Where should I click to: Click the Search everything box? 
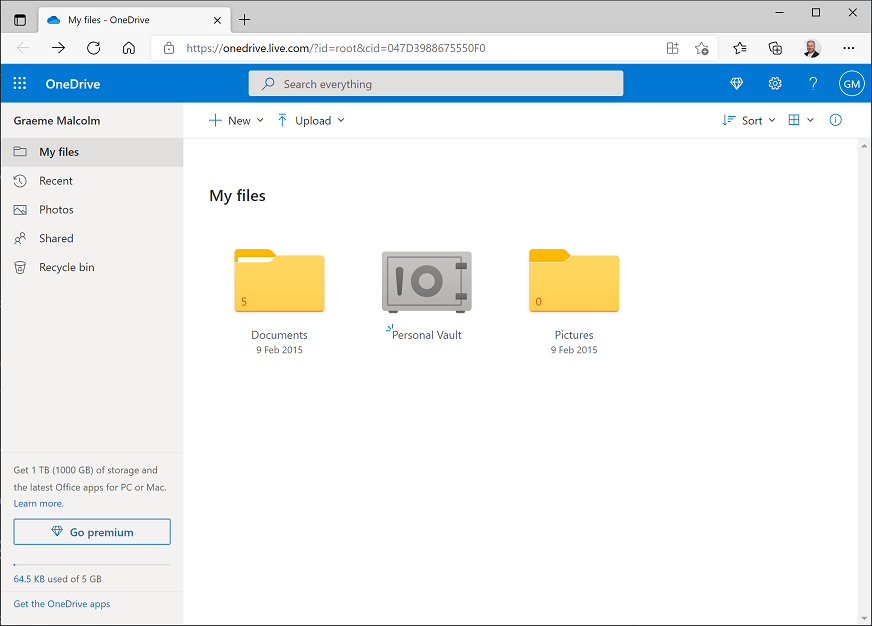click(435, 83)
